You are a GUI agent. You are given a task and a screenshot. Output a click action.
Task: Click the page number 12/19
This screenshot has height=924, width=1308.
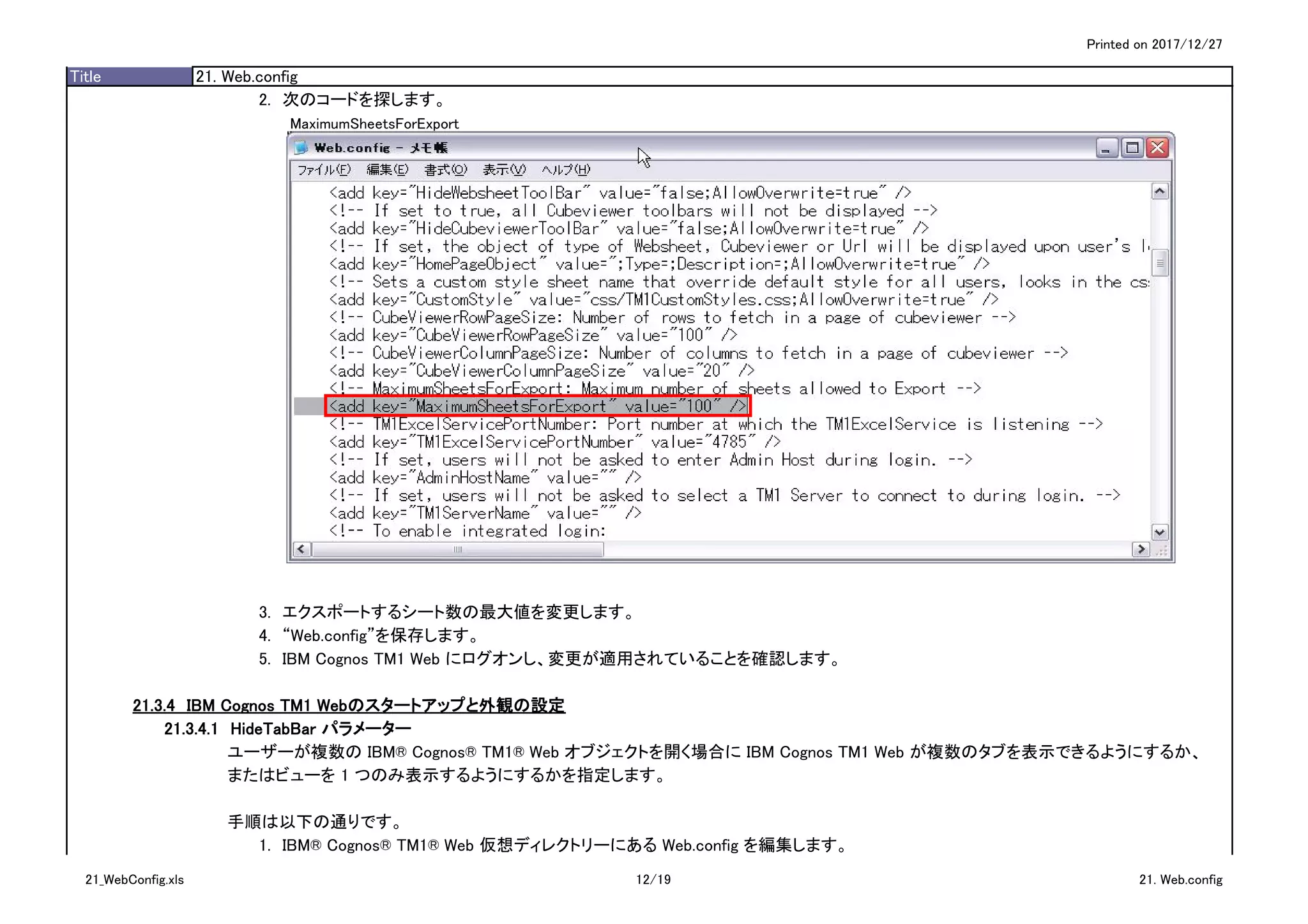(x=653, y=879)
